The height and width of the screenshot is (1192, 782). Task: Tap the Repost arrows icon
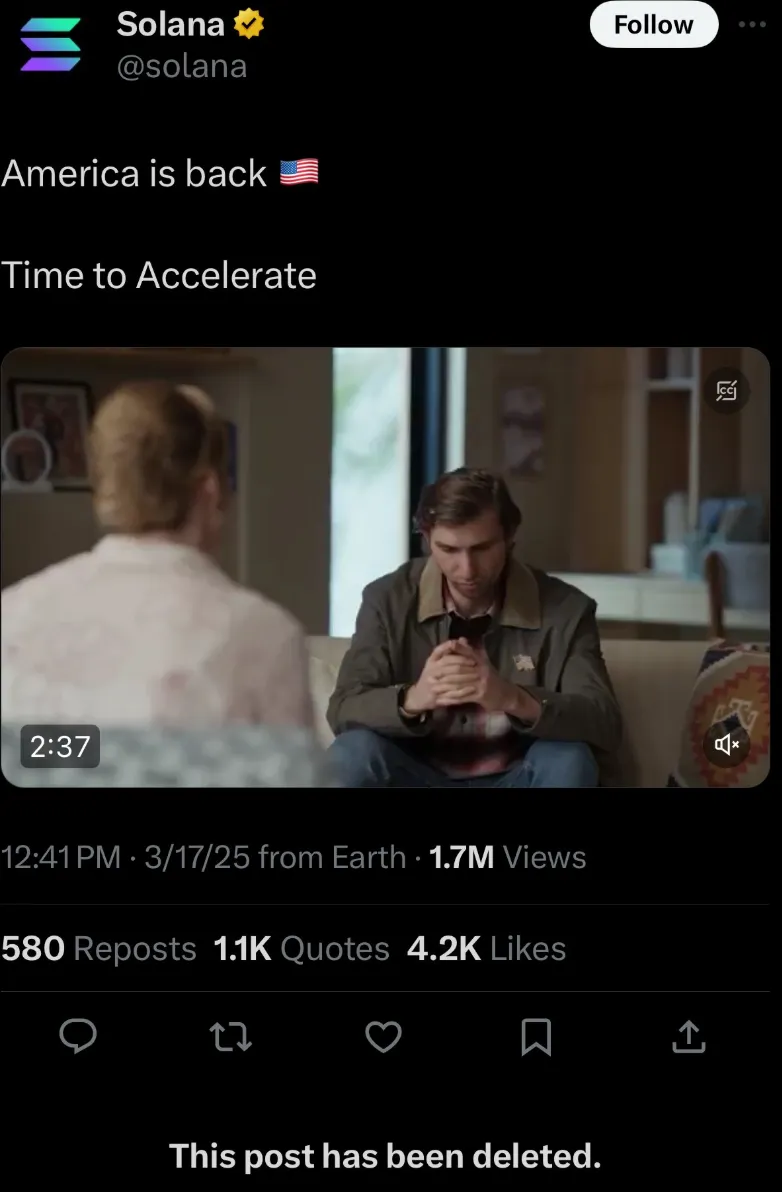pyautogui.click(x=231, y=1036)
